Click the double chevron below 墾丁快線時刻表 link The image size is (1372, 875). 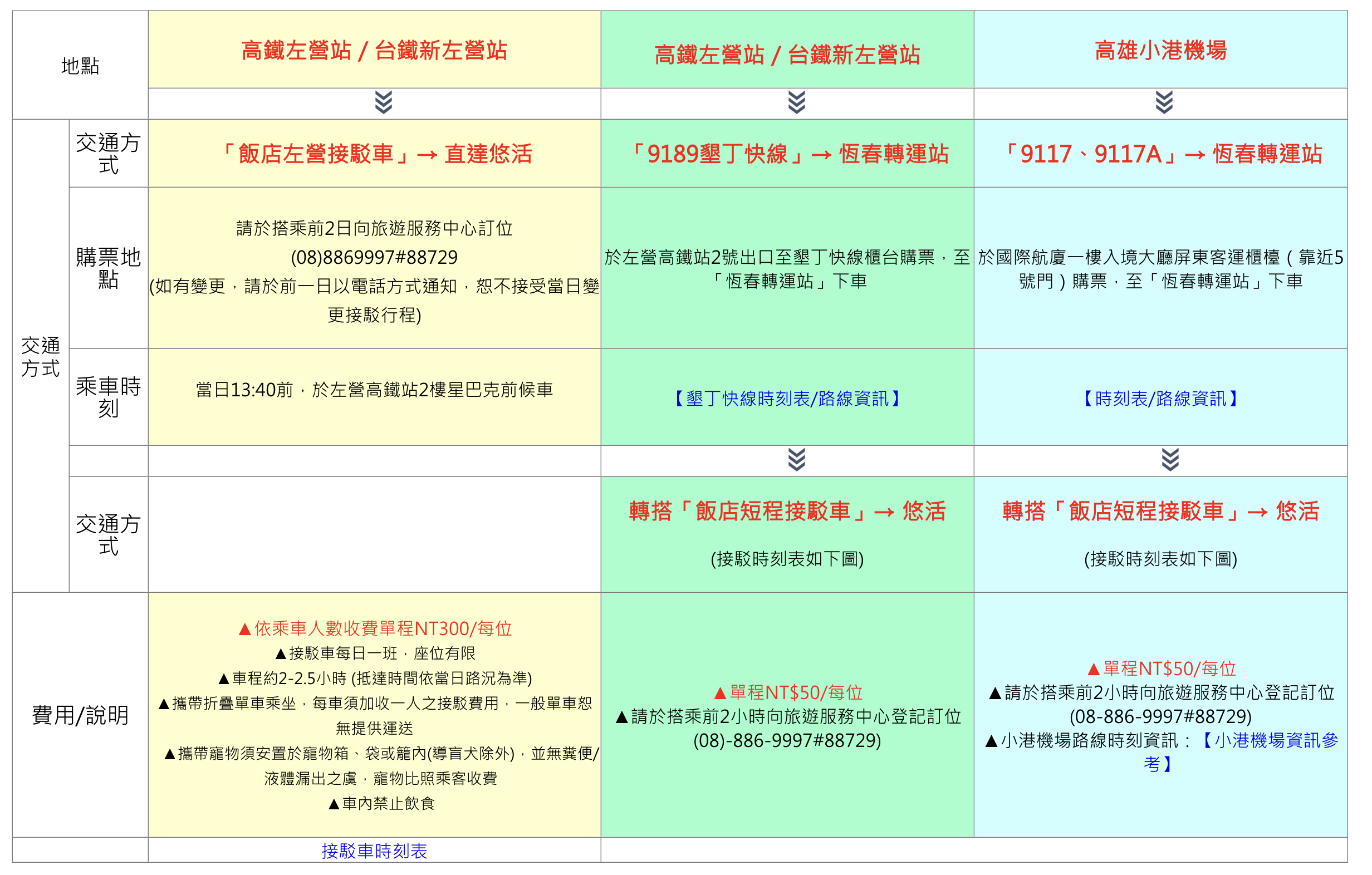pyautogui.click(x=796, y=459)
